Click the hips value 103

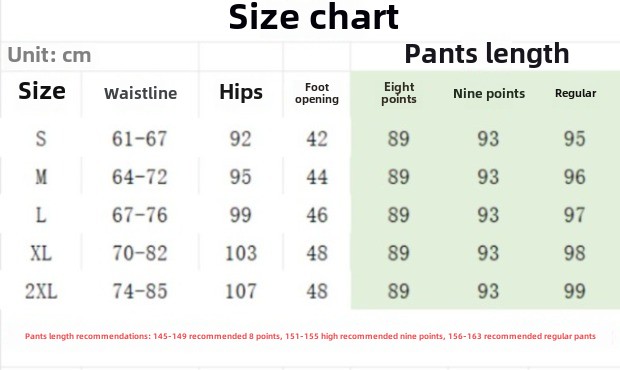pos(241,253)
